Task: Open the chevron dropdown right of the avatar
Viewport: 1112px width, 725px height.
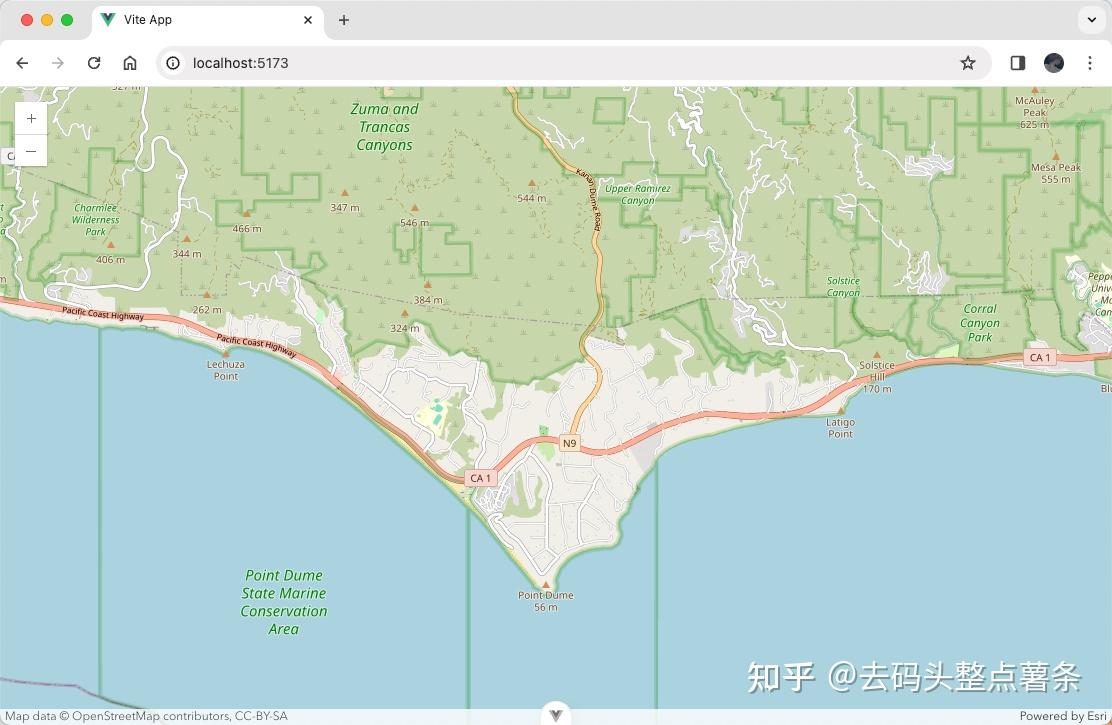Action: pos(1090,19)
